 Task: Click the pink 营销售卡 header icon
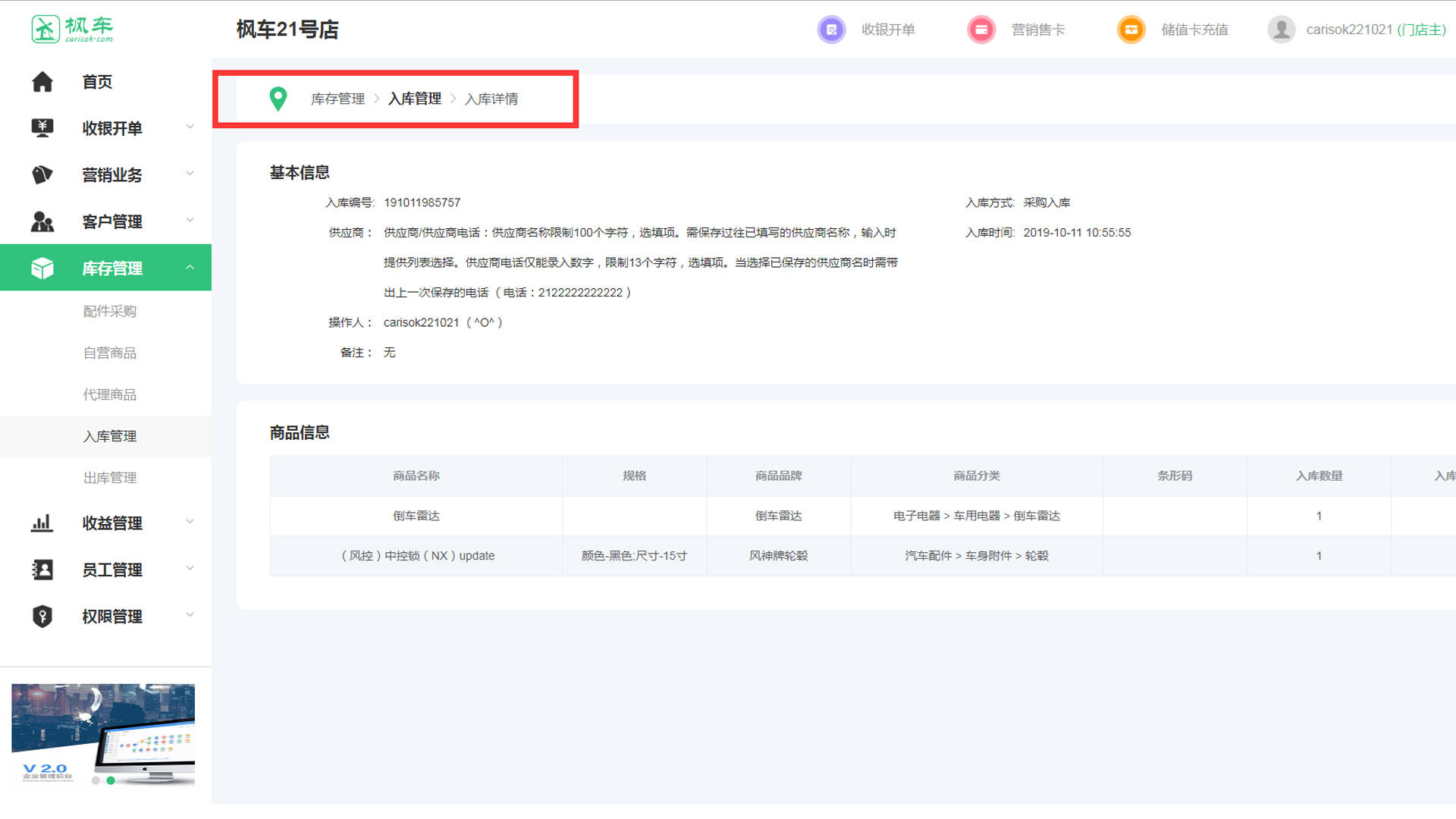coord(981,30)
